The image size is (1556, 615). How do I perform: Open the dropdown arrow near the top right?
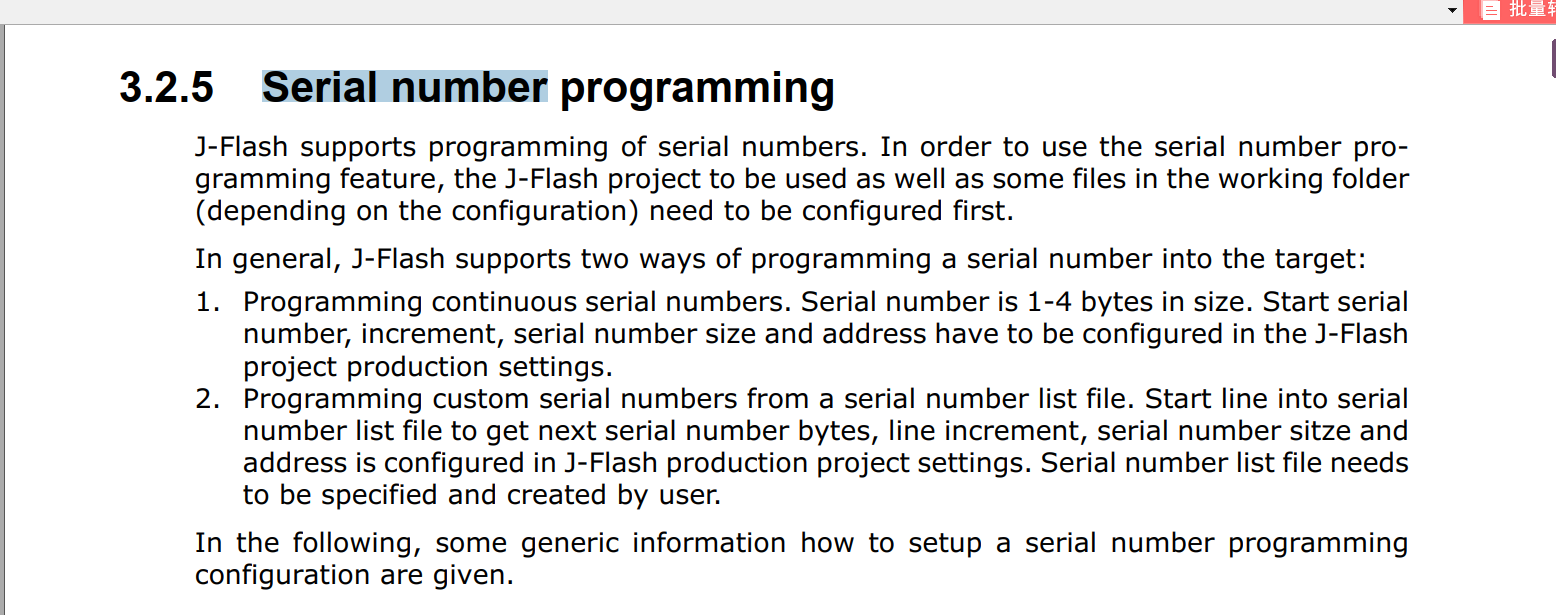pos(1452,10)
